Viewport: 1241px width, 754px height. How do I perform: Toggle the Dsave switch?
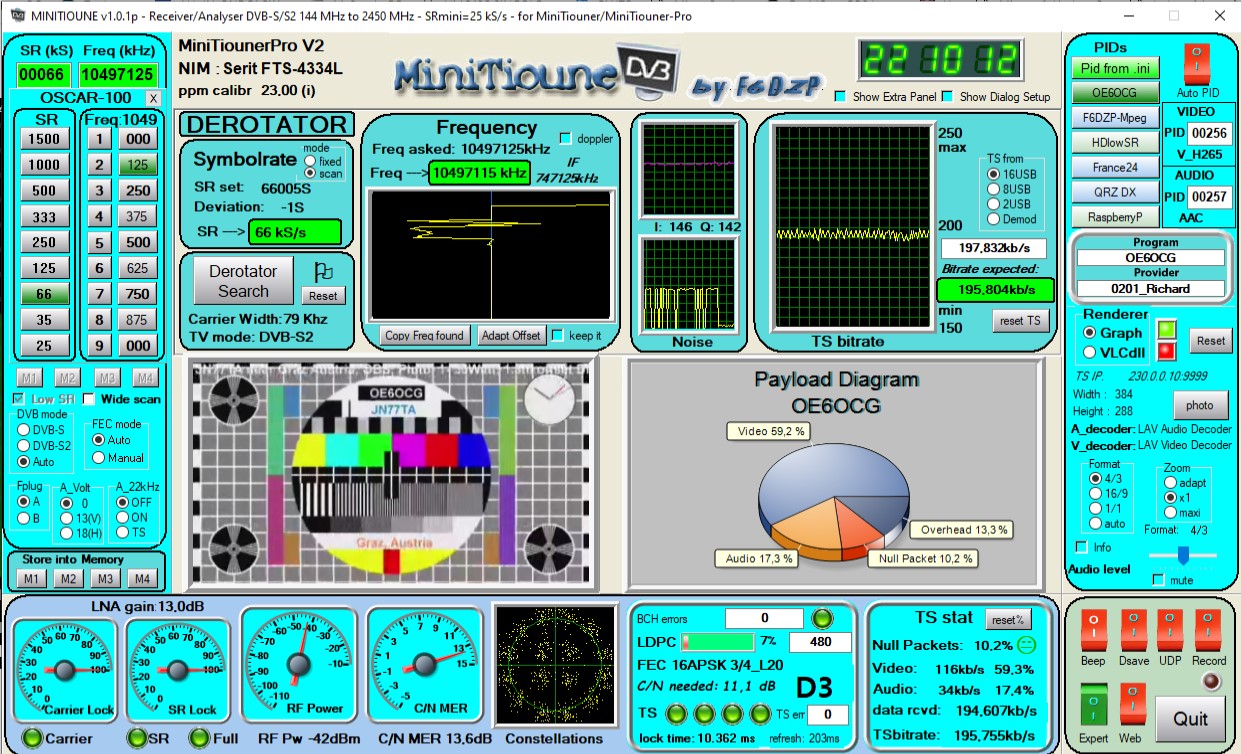coord(1134,630)
